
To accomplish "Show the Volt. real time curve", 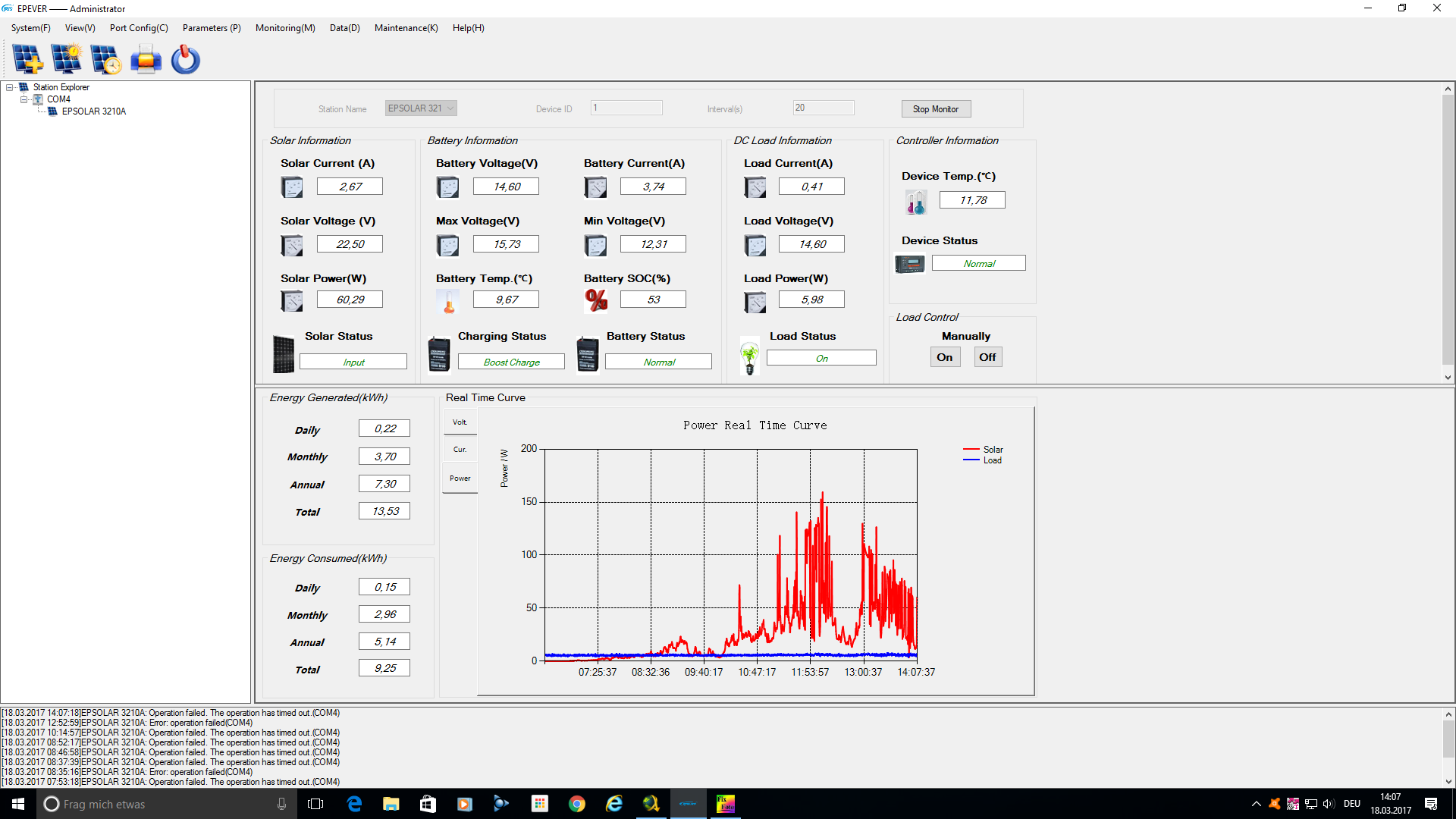I will tap(460, 422).
